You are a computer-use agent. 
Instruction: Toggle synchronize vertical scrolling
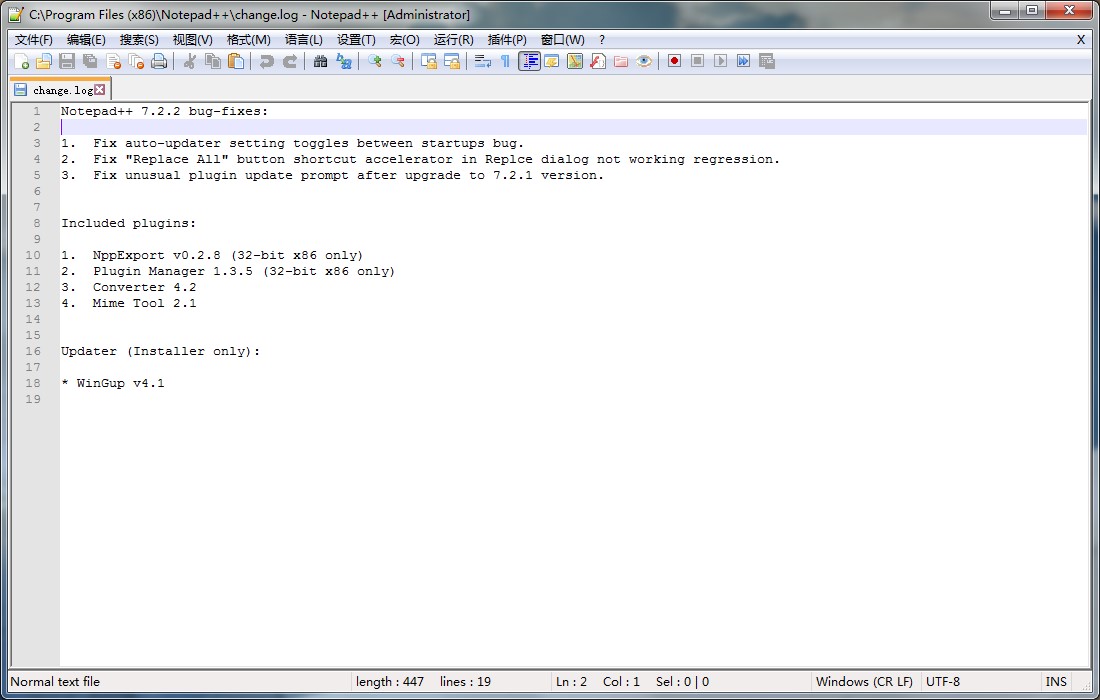pos(430,61)
